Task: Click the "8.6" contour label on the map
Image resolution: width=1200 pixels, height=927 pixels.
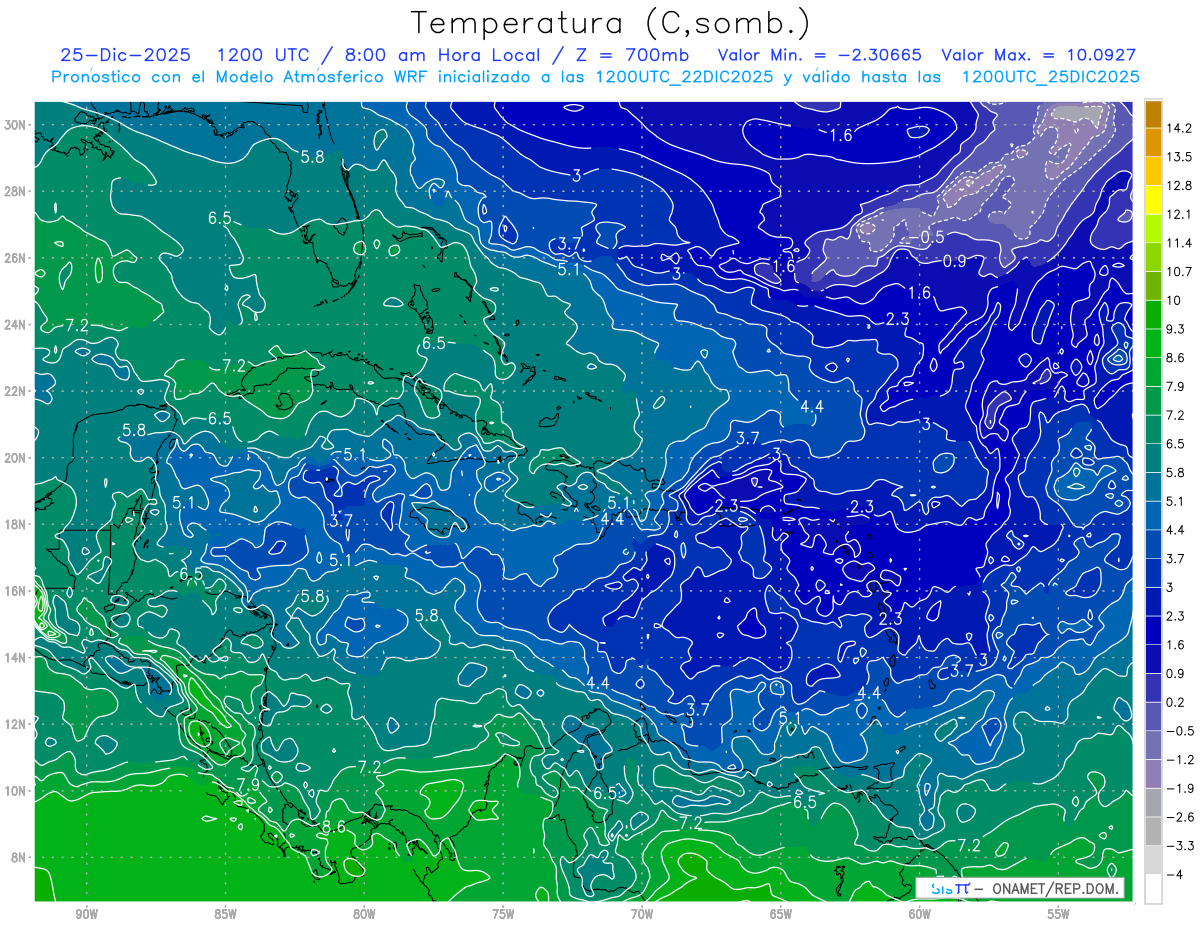Action: point(334,826)
